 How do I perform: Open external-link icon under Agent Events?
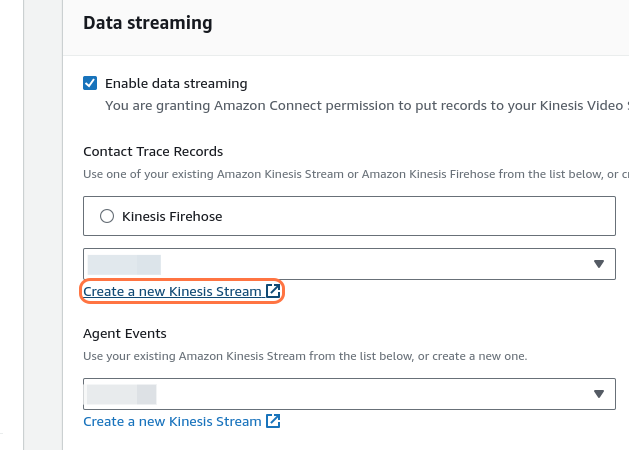click(273, 422)
